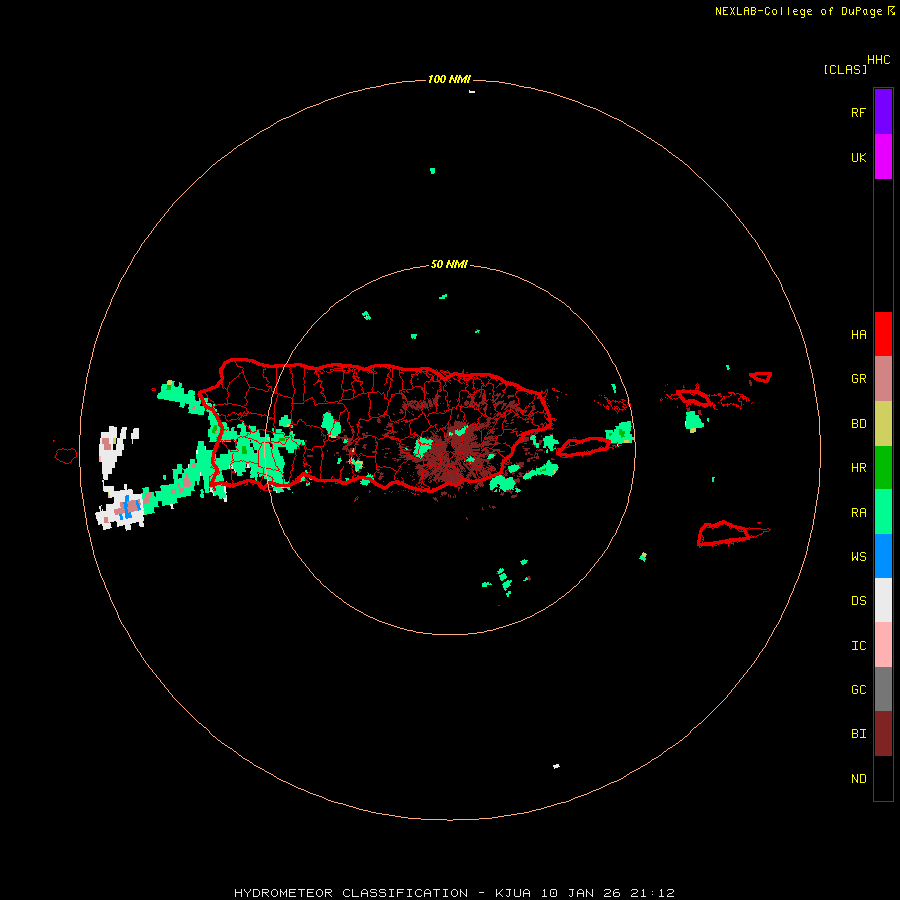Click the "NEXLAB-College of DuPage" credit text
Screen dimensions: 900x900
(798, 11)
